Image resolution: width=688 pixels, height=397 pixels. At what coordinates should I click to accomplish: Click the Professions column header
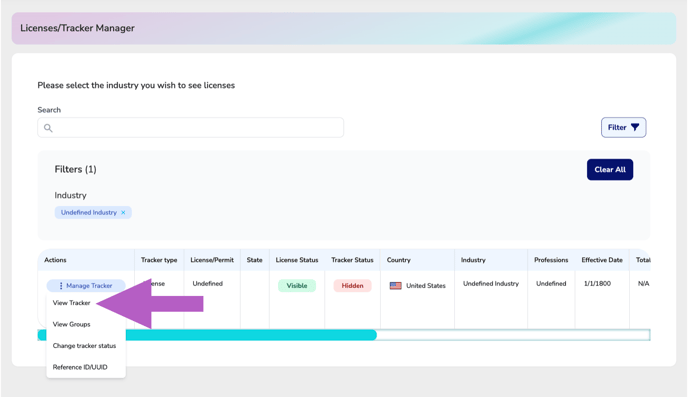tap(551, 260)
